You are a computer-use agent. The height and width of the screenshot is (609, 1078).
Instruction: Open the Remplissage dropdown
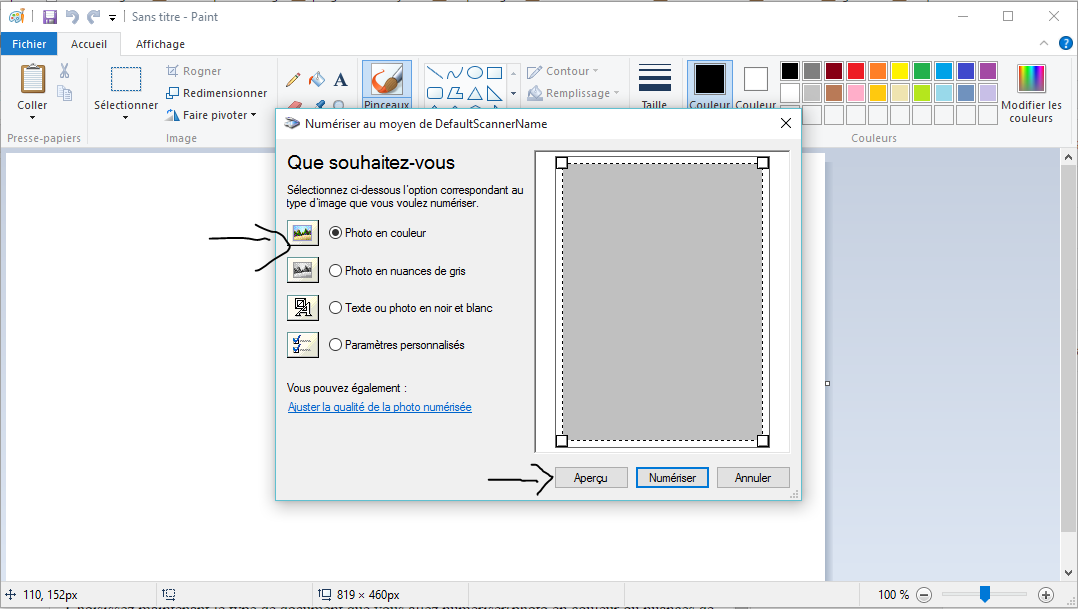tap(573, 93)
